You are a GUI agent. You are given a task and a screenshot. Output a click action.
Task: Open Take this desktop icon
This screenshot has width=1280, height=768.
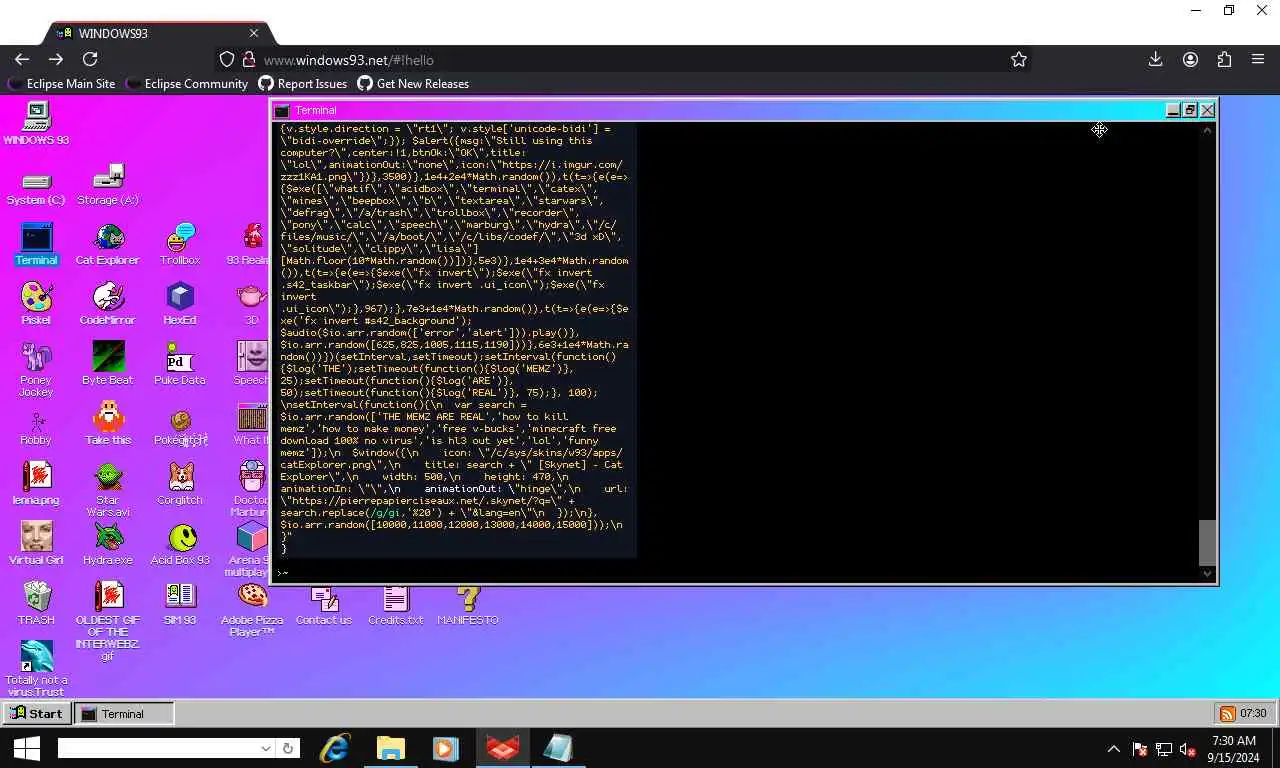click(108, 424)
